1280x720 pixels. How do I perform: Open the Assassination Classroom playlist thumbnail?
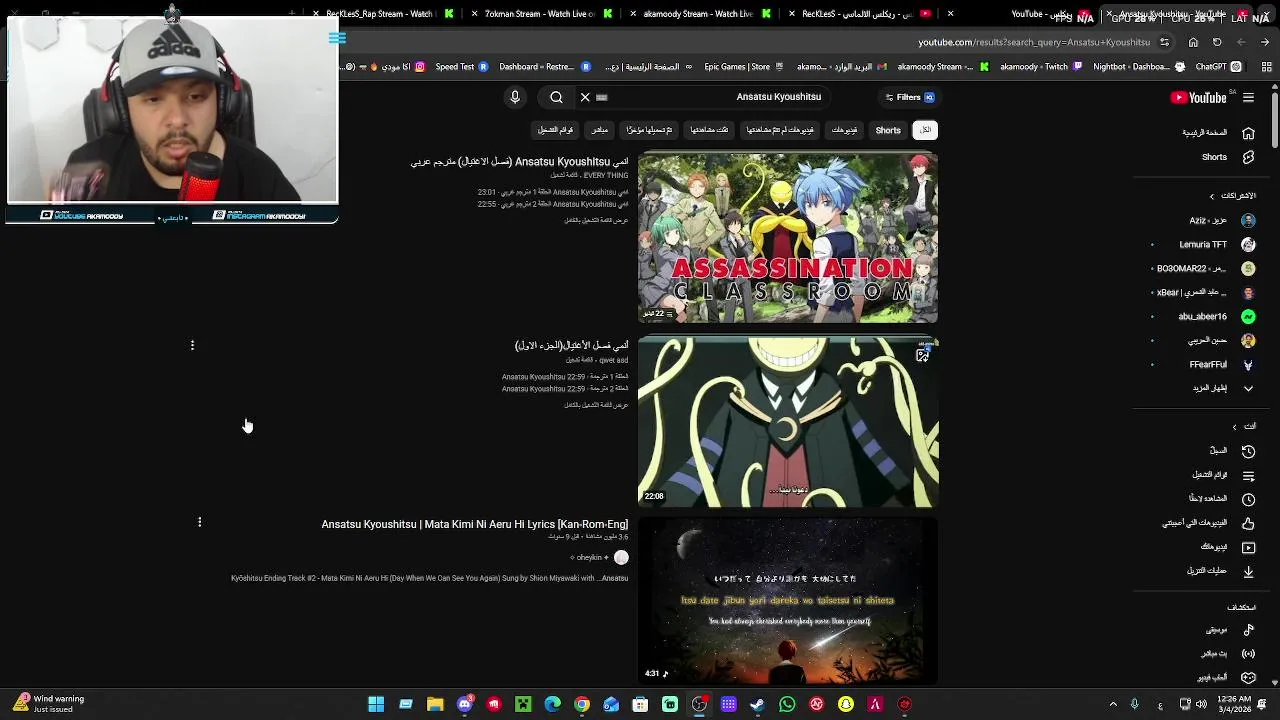tap(788, 237)
